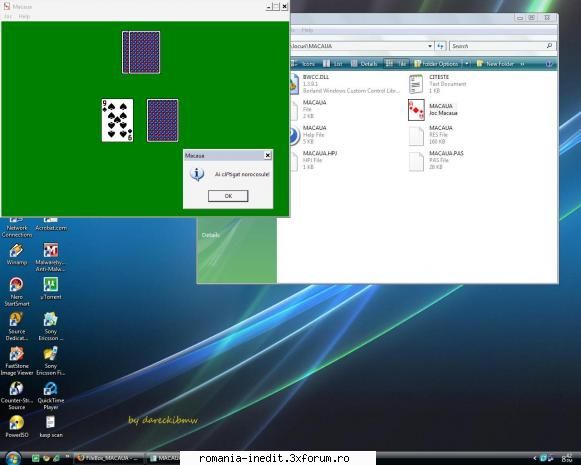Image resolution: width=581 pixels, height=465 pixels.
Task: Click the taskbar clock
Action: [x=567, y=458]
